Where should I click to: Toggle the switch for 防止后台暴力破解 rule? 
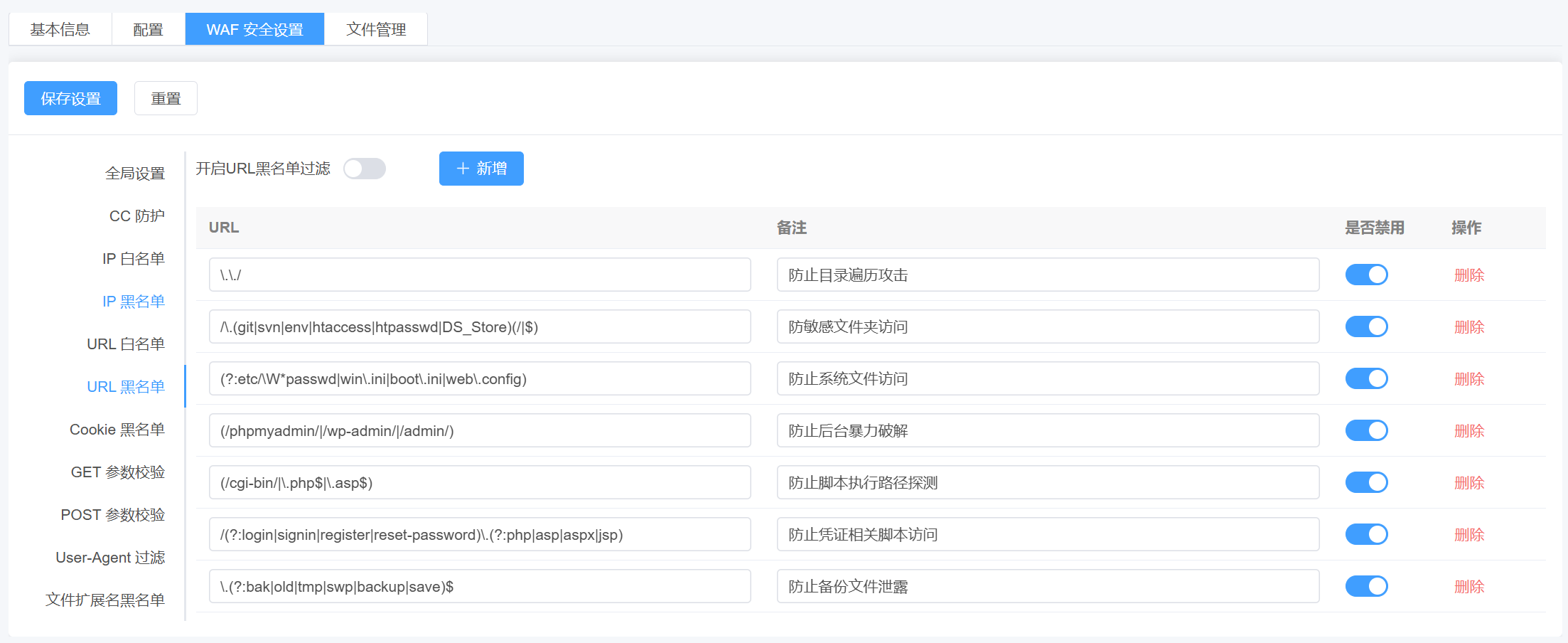click(x=1366, y=430)
